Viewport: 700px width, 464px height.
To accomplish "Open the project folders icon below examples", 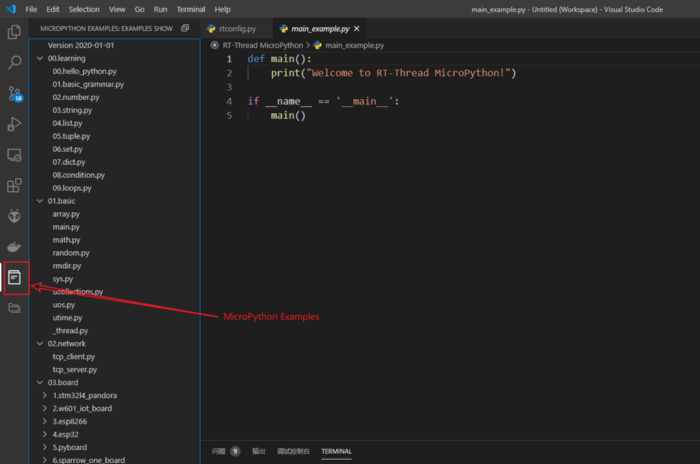I will click(14, 308).
